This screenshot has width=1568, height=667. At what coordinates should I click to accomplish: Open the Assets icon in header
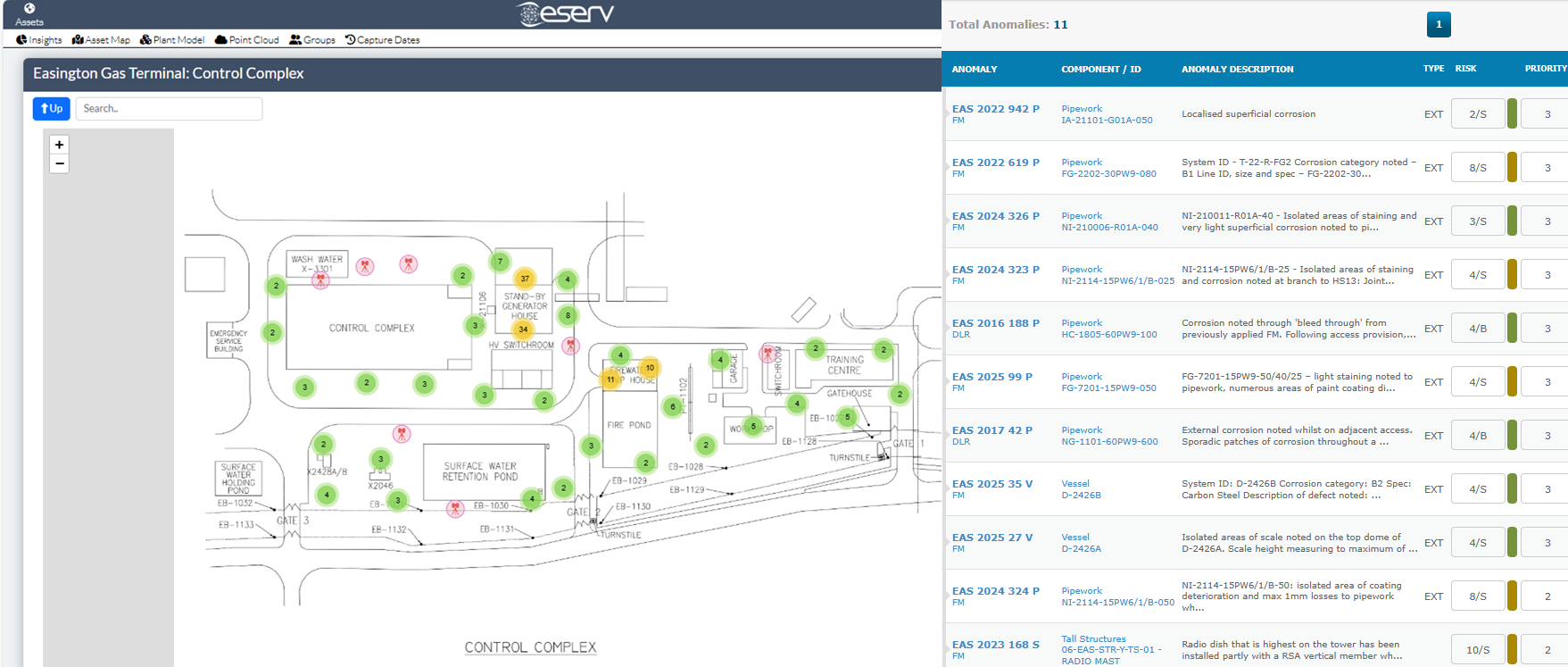tap(29, 13)
